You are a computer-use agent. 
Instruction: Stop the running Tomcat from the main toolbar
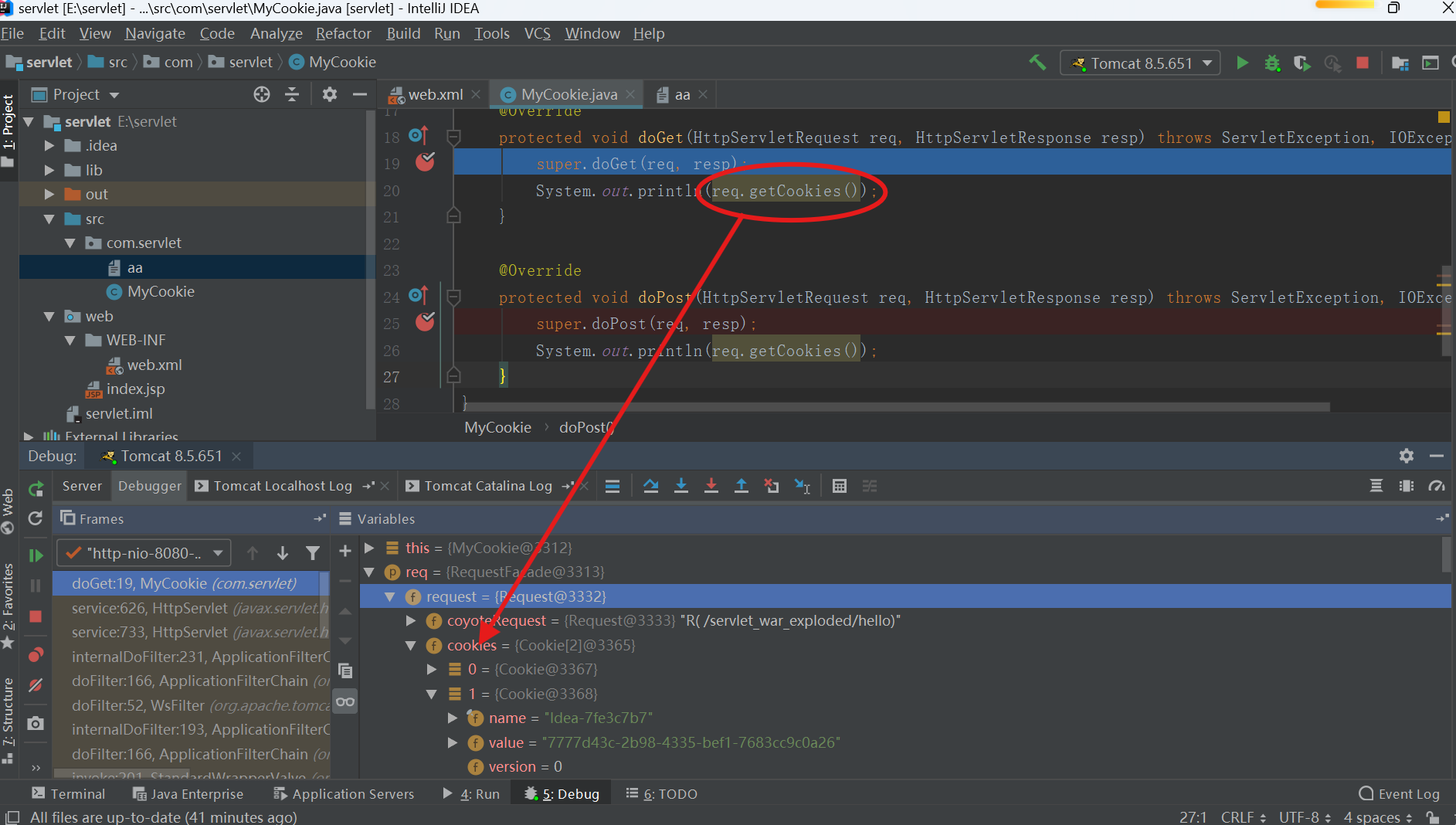[1363, 63]
